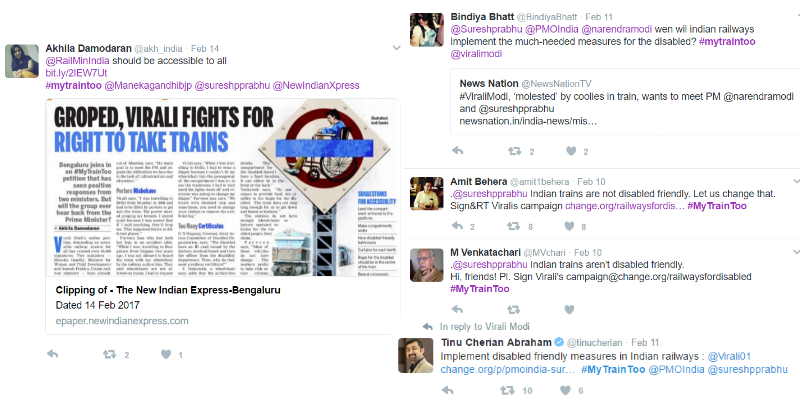800x400 pixels.
Task: Like Tinu Cherian Abraham's tweet
Action: pos(565,390)
